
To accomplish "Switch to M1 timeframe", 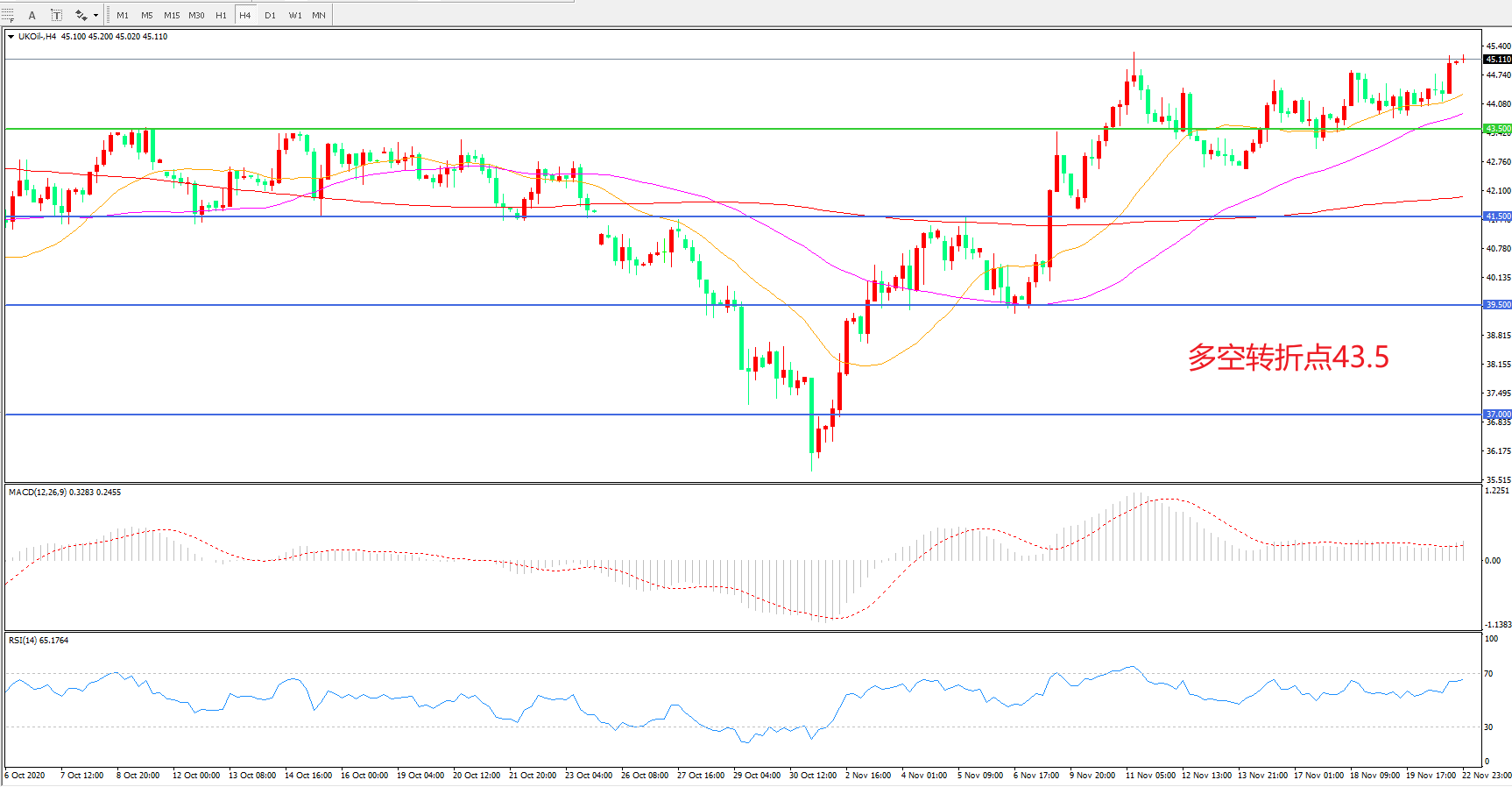I will pyautogui.click(x=123, y=15).
